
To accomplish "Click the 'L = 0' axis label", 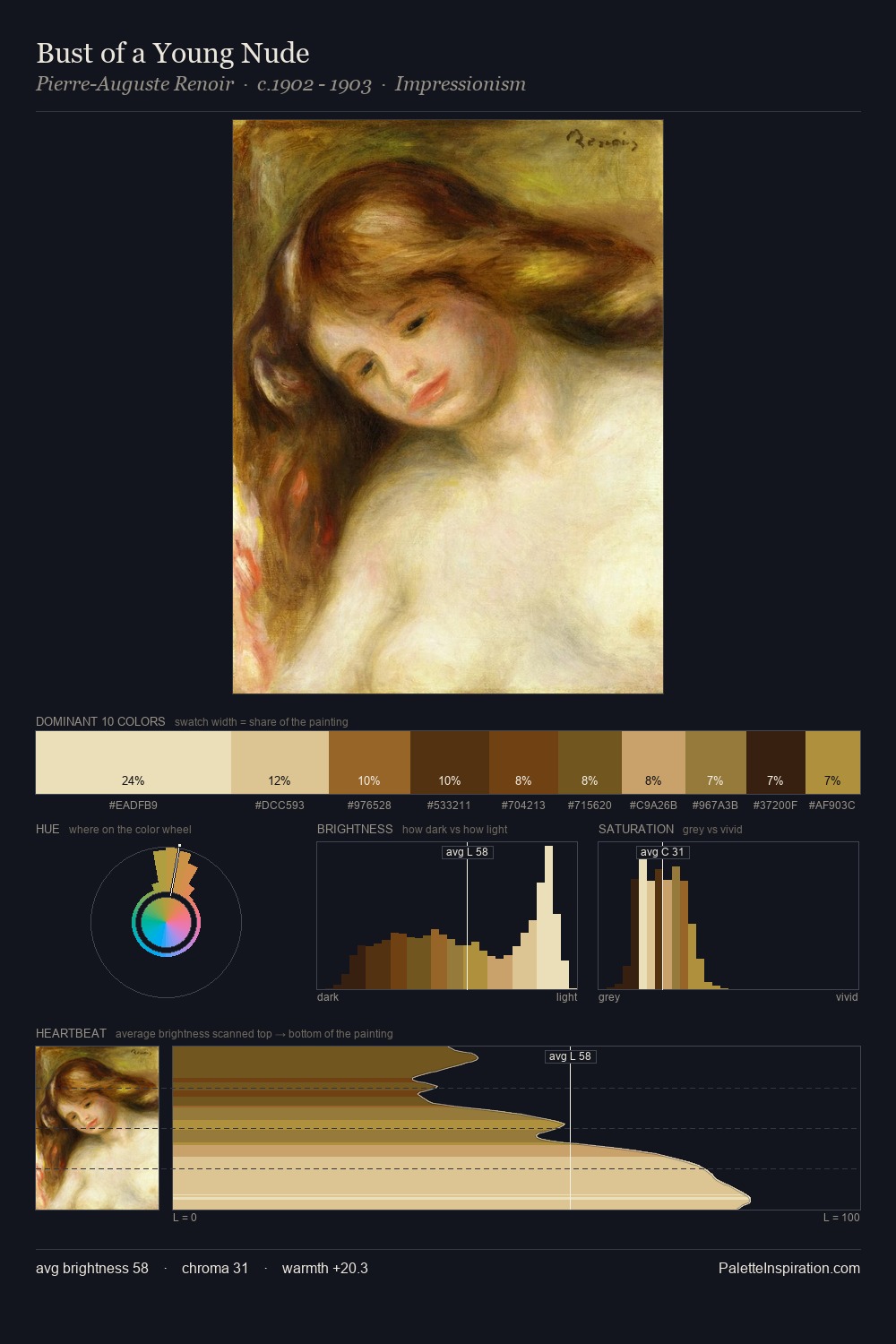I will click(x=185, y=1218).
